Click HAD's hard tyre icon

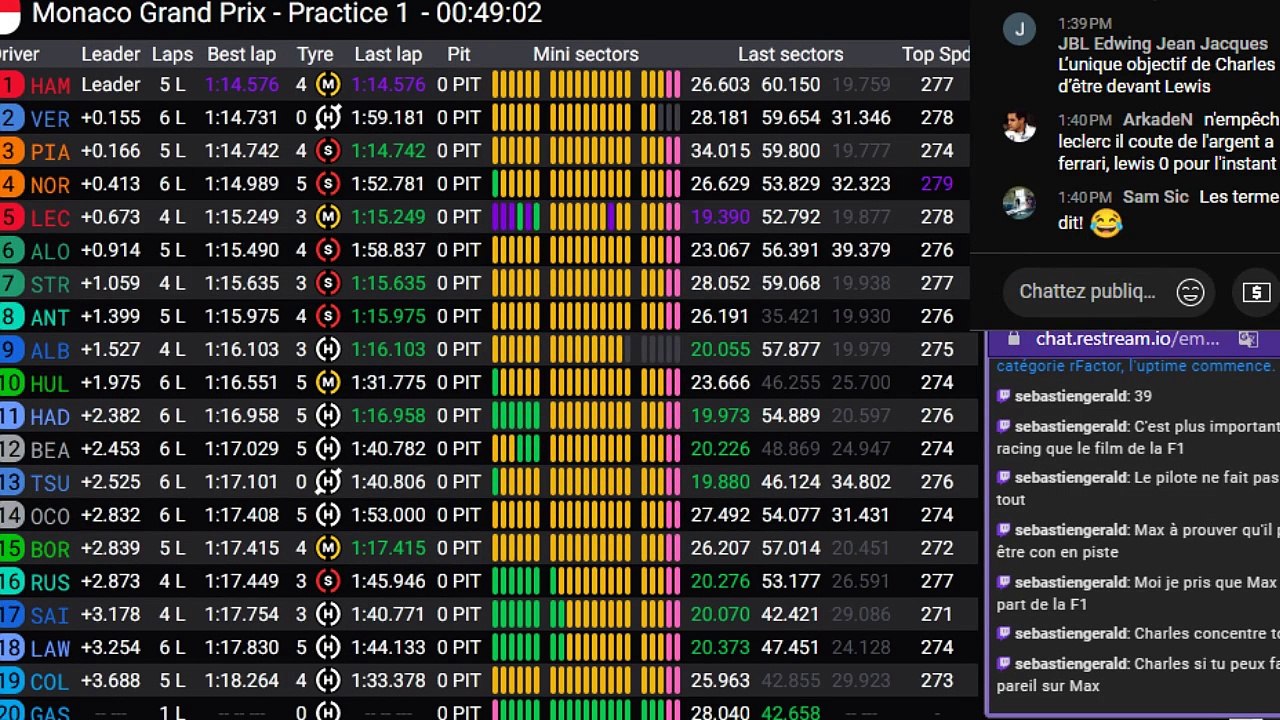coord(328,415)
